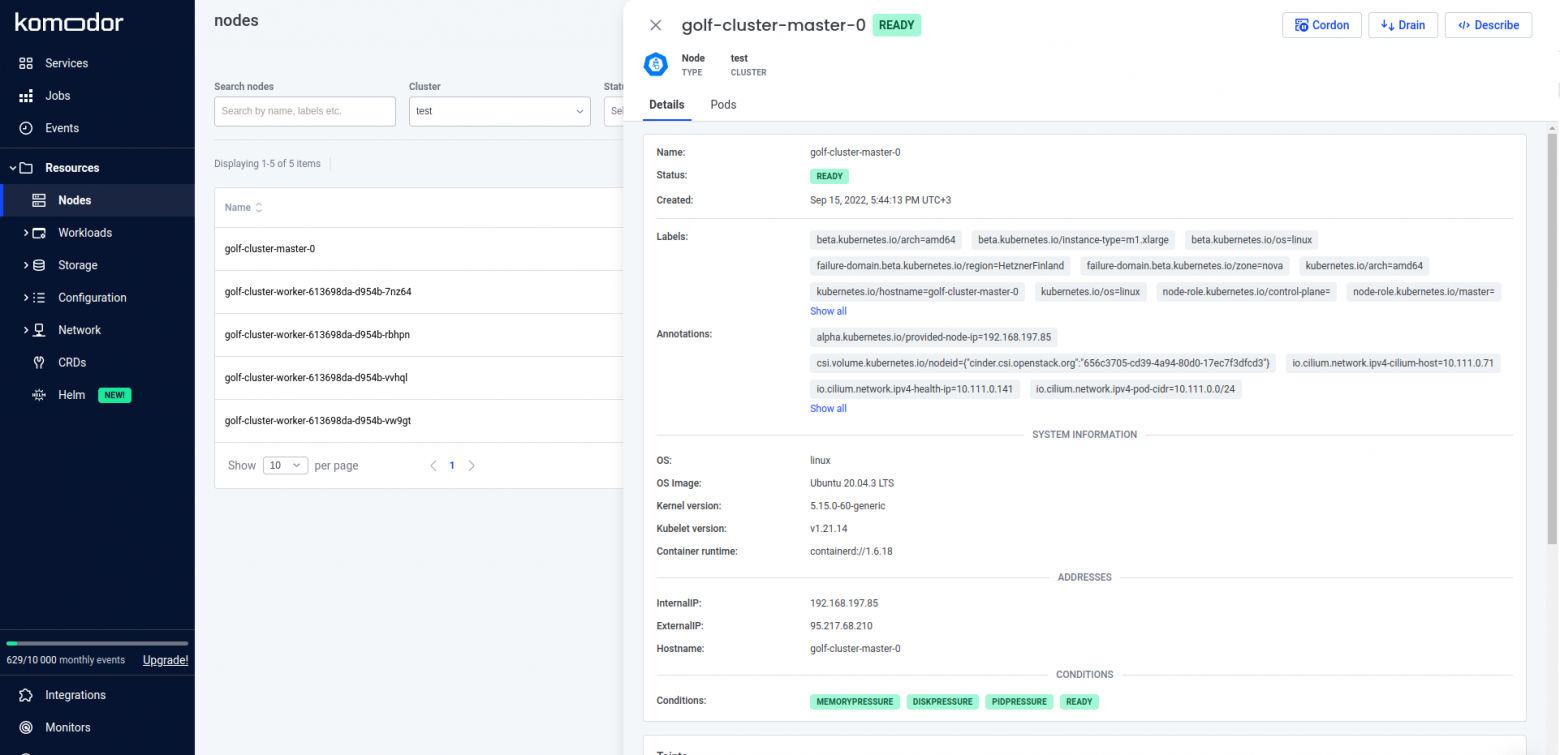Click the Kubernetes node icon in header
This screenshot has height=755, width=1560.
tap(655, 65)
